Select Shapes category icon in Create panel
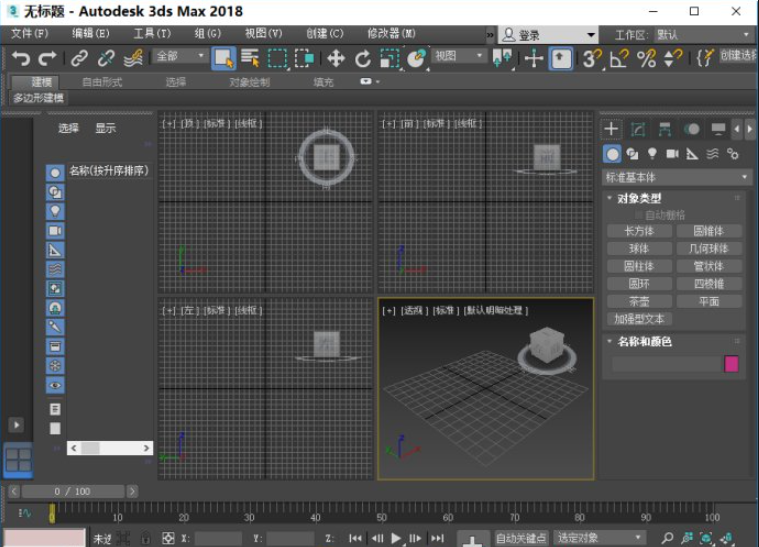Screen dimensions: 759x547 (x=632, y=154)
